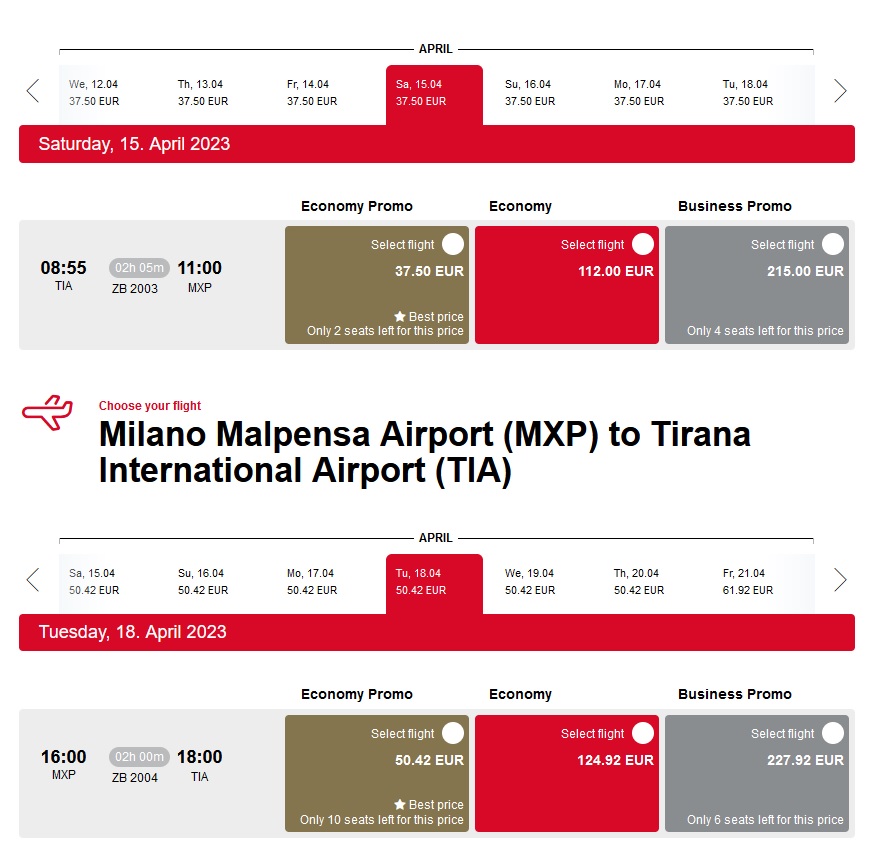Select Business Promo 227.92 EUR return radio

tap(833, 733)
